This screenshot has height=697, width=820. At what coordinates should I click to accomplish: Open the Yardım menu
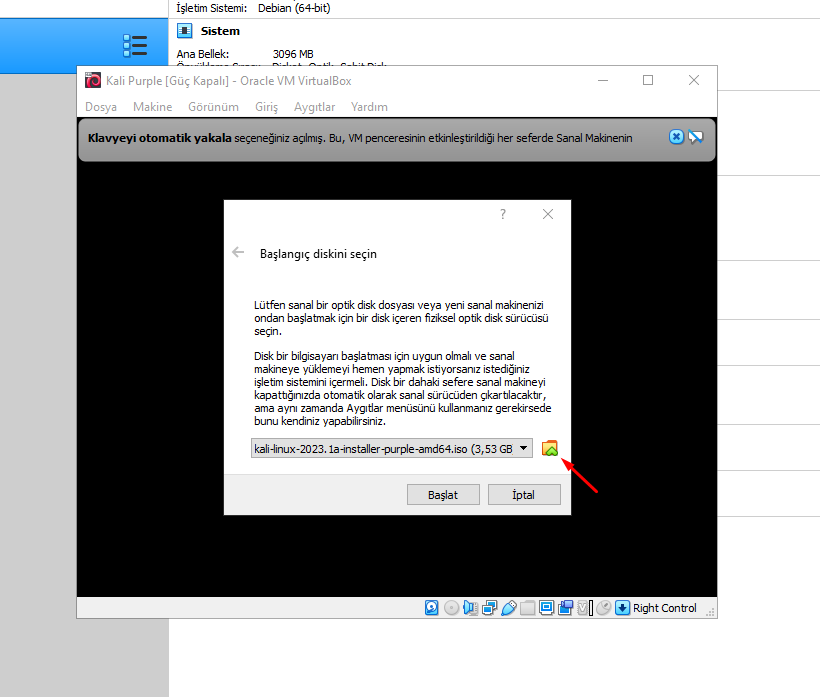[369, 107]
